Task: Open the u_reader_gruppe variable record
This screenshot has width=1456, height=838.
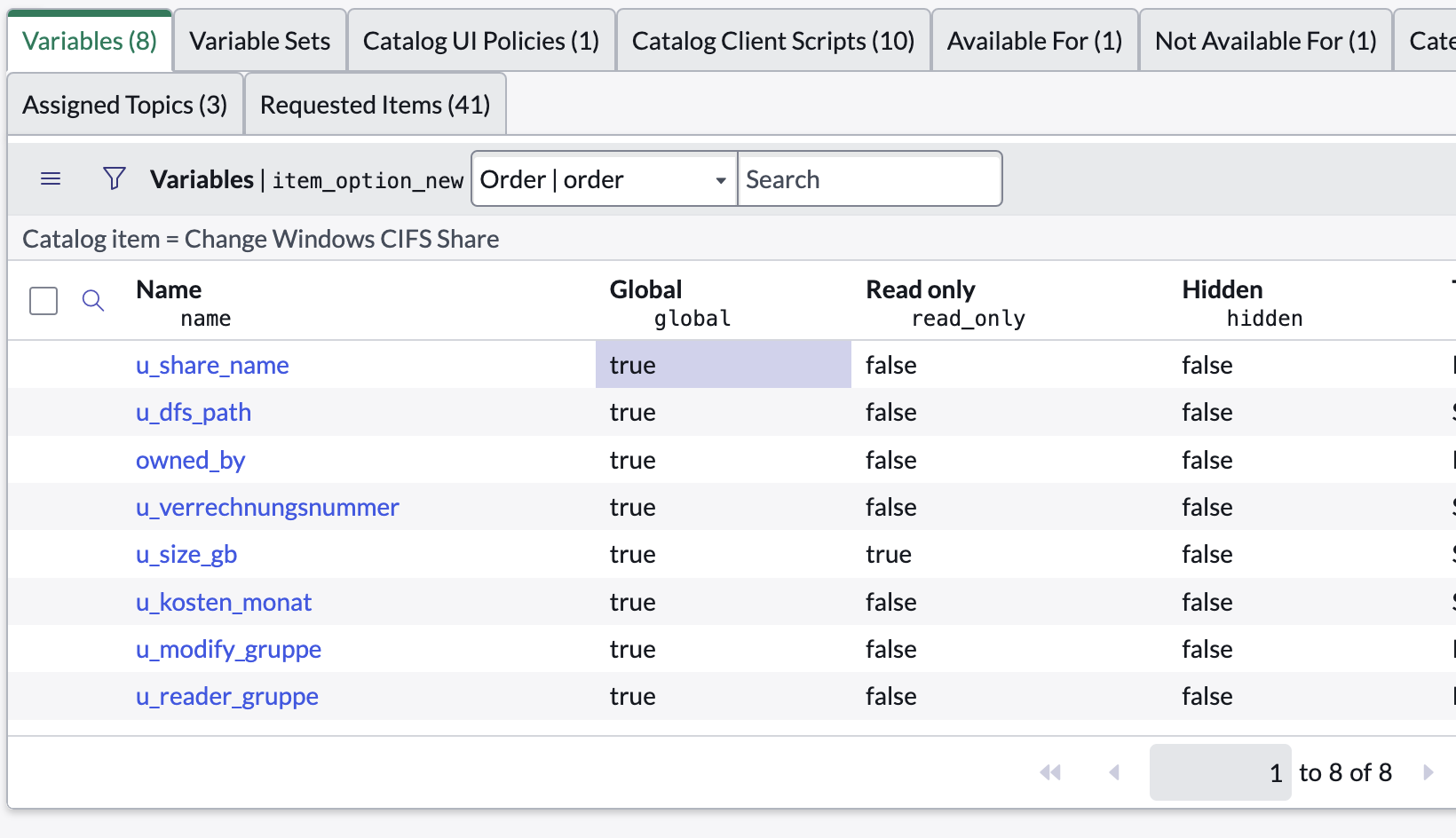Action: [226, 696]
